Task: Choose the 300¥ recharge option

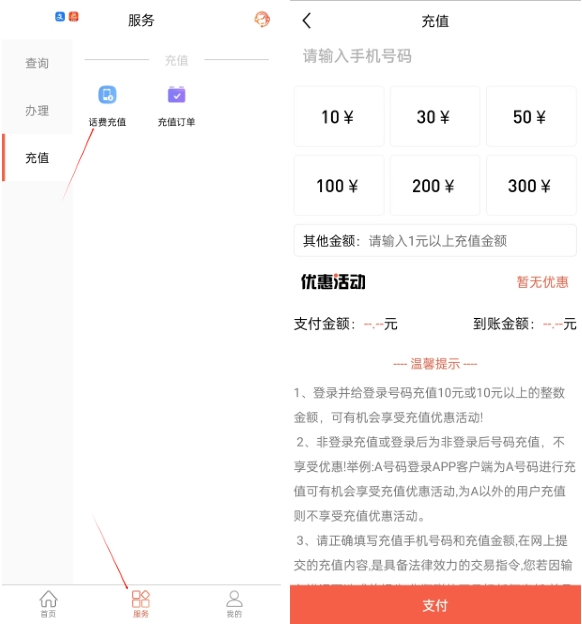Action: [x=531, y=185]
